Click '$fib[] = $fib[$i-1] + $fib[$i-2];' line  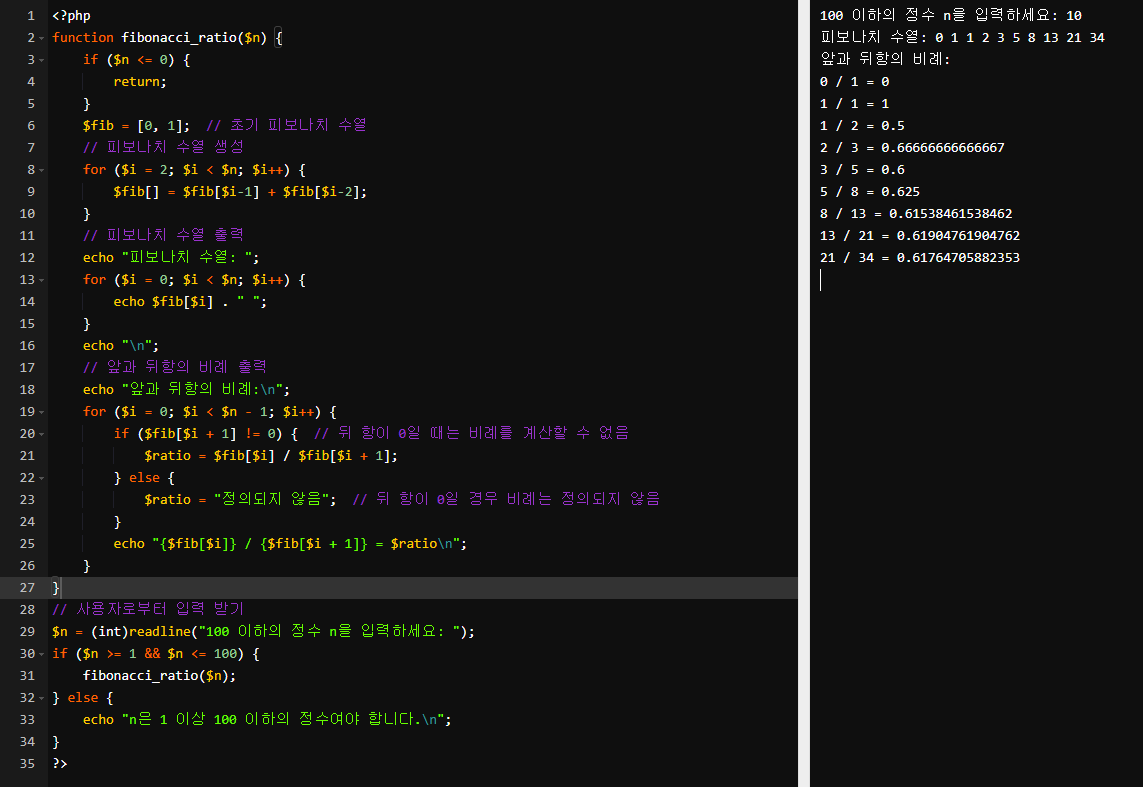tap(240, 192)
